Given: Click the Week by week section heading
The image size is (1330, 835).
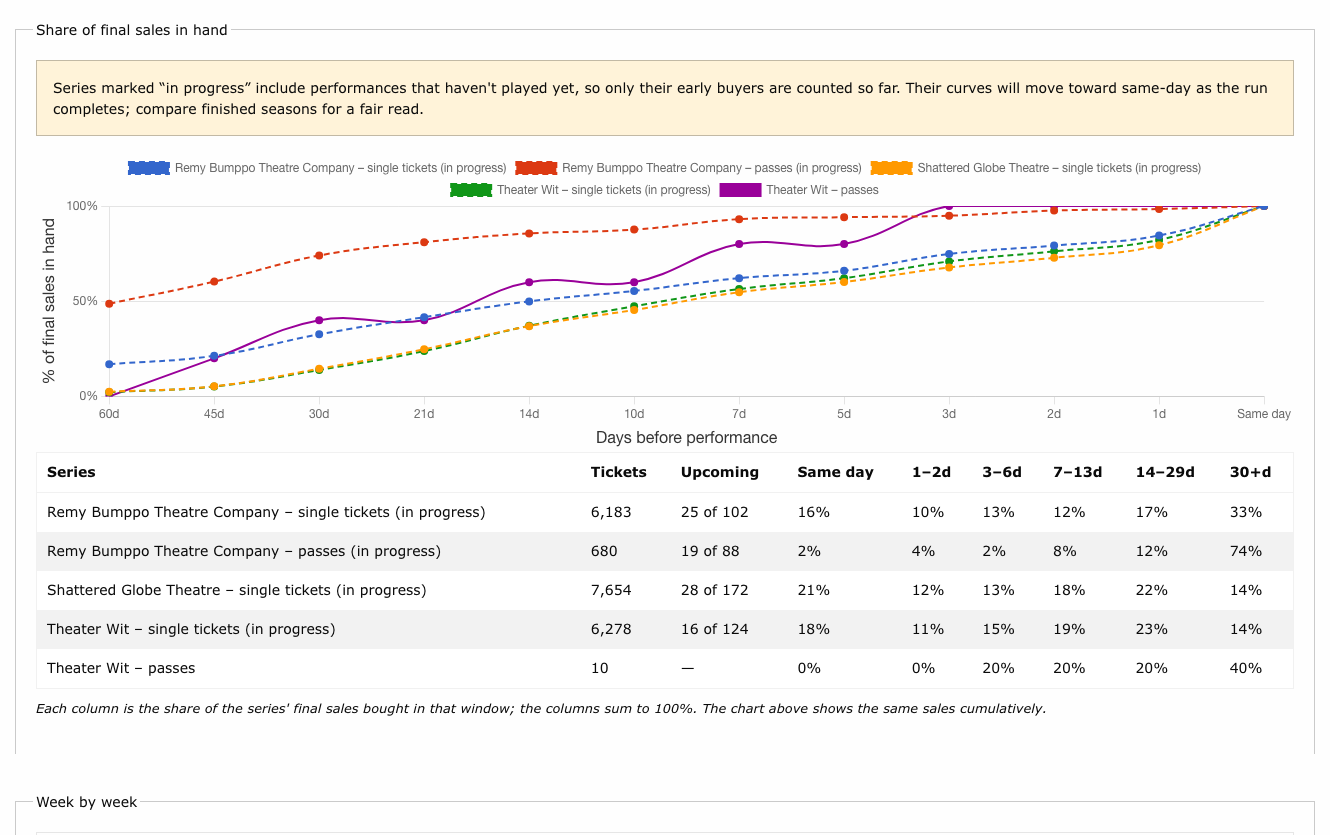Looking at the screenshot, I should coord(87,802).
